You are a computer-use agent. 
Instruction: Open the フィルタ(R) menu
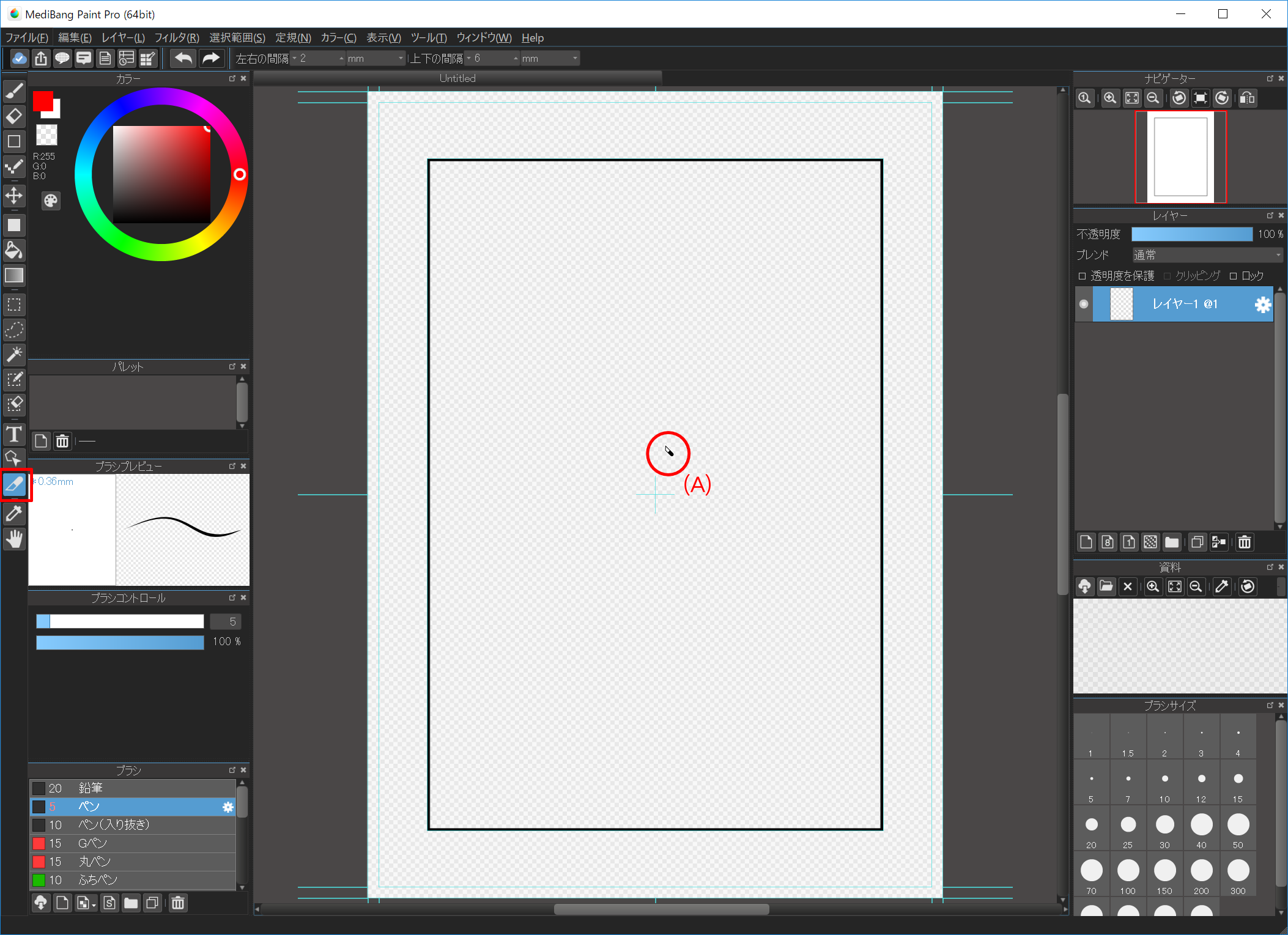177,38
